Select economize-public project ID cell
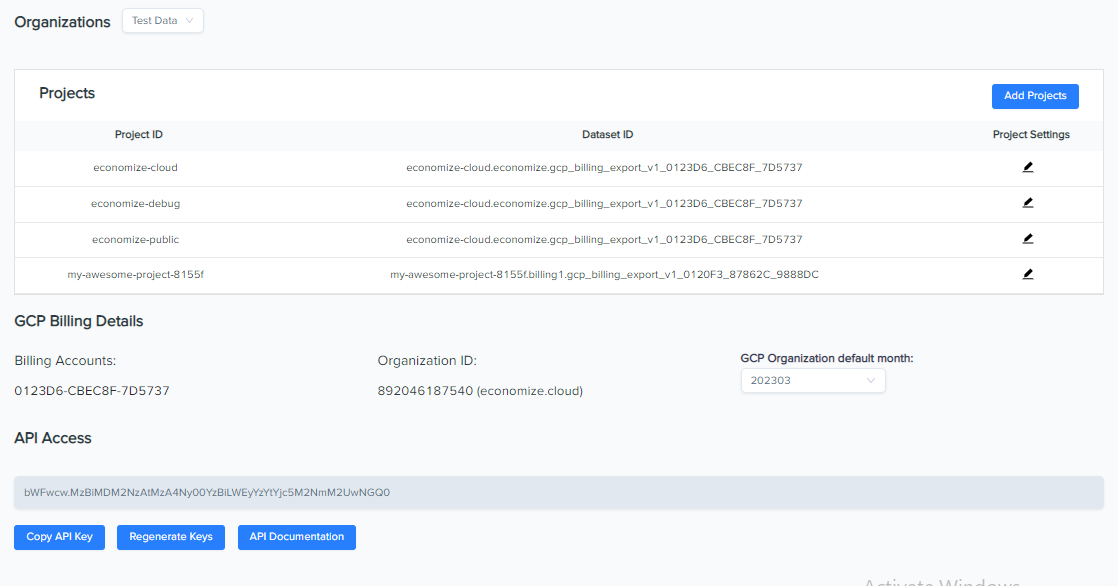This screenshot has height=586, width=1118. 135,240
